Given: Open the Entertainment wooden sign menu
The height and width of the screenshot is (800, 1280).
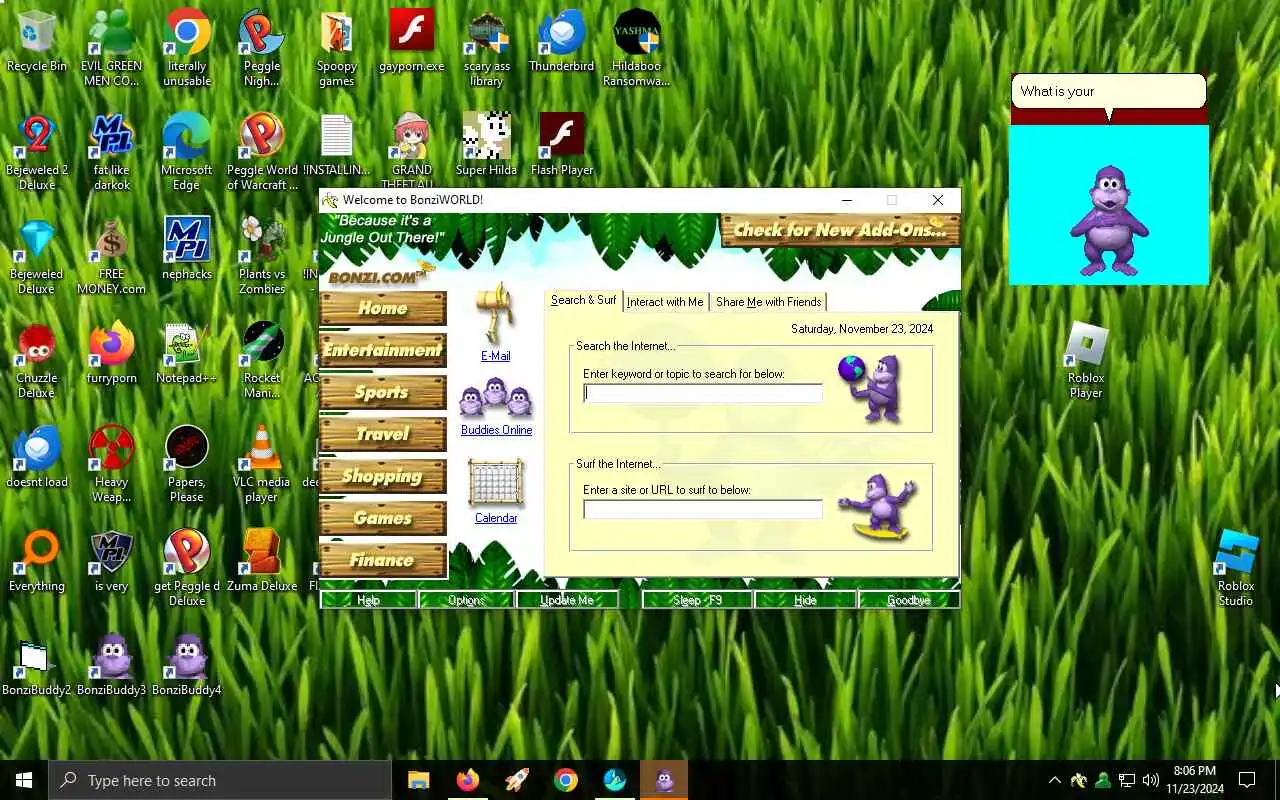Looking at the screenshot, I should point(383,350).
